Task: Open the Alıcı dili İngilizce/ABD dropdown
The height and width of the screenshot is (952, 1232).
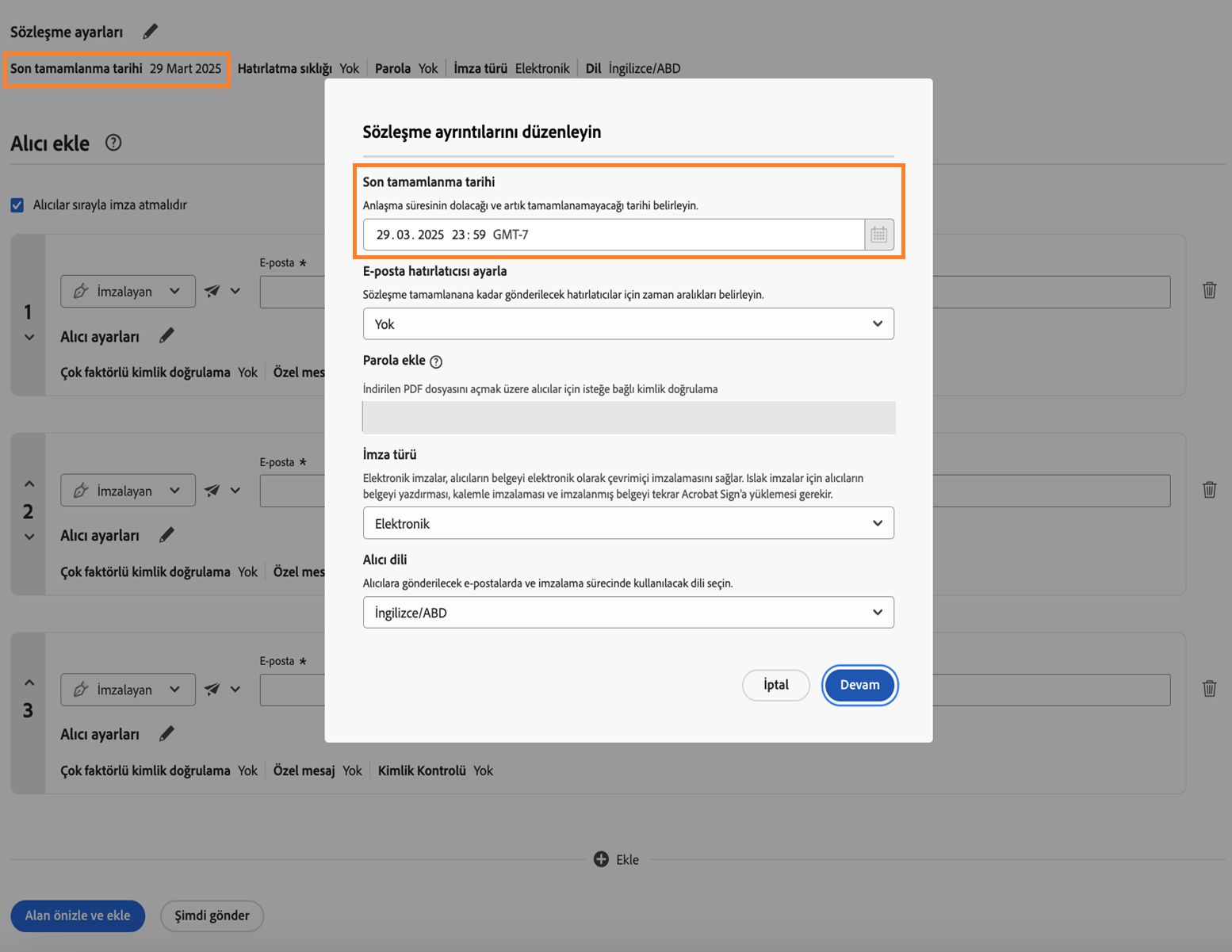Action: pyautogui.click(x=629, y=612)
